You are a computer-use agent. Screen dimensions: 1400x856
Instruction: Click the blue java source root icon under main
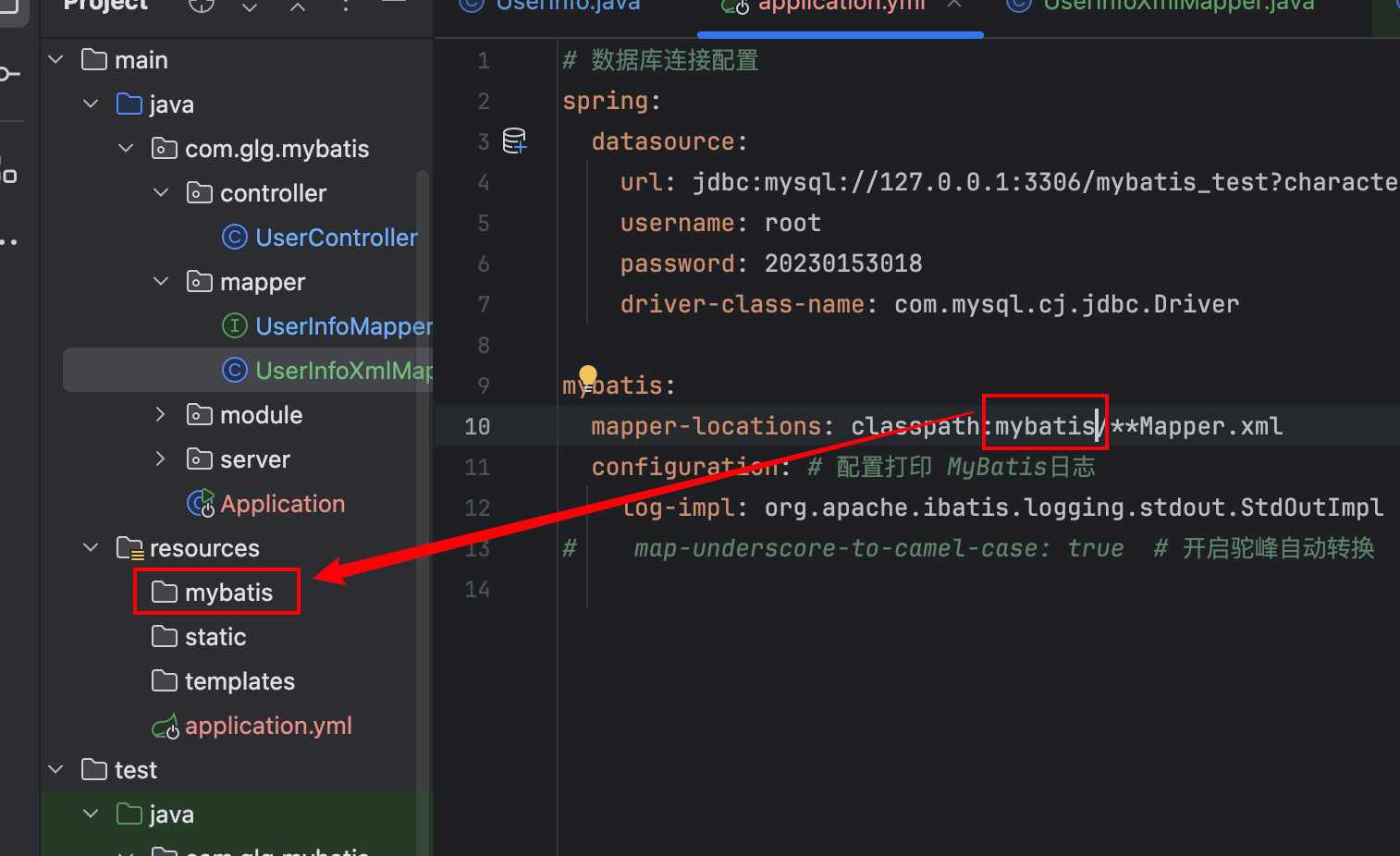(x=129, y=104)
